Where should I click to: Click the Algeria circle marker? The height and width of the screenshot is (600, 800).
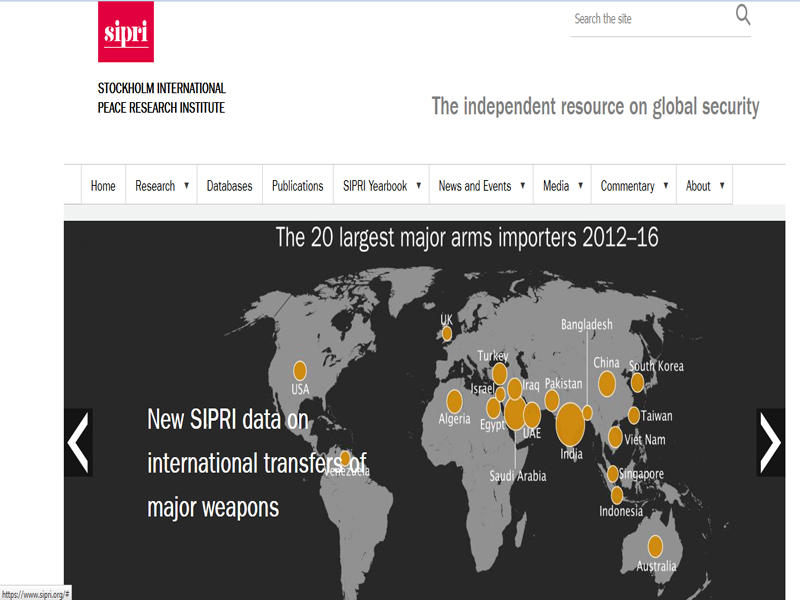click(x=454, y=401)
